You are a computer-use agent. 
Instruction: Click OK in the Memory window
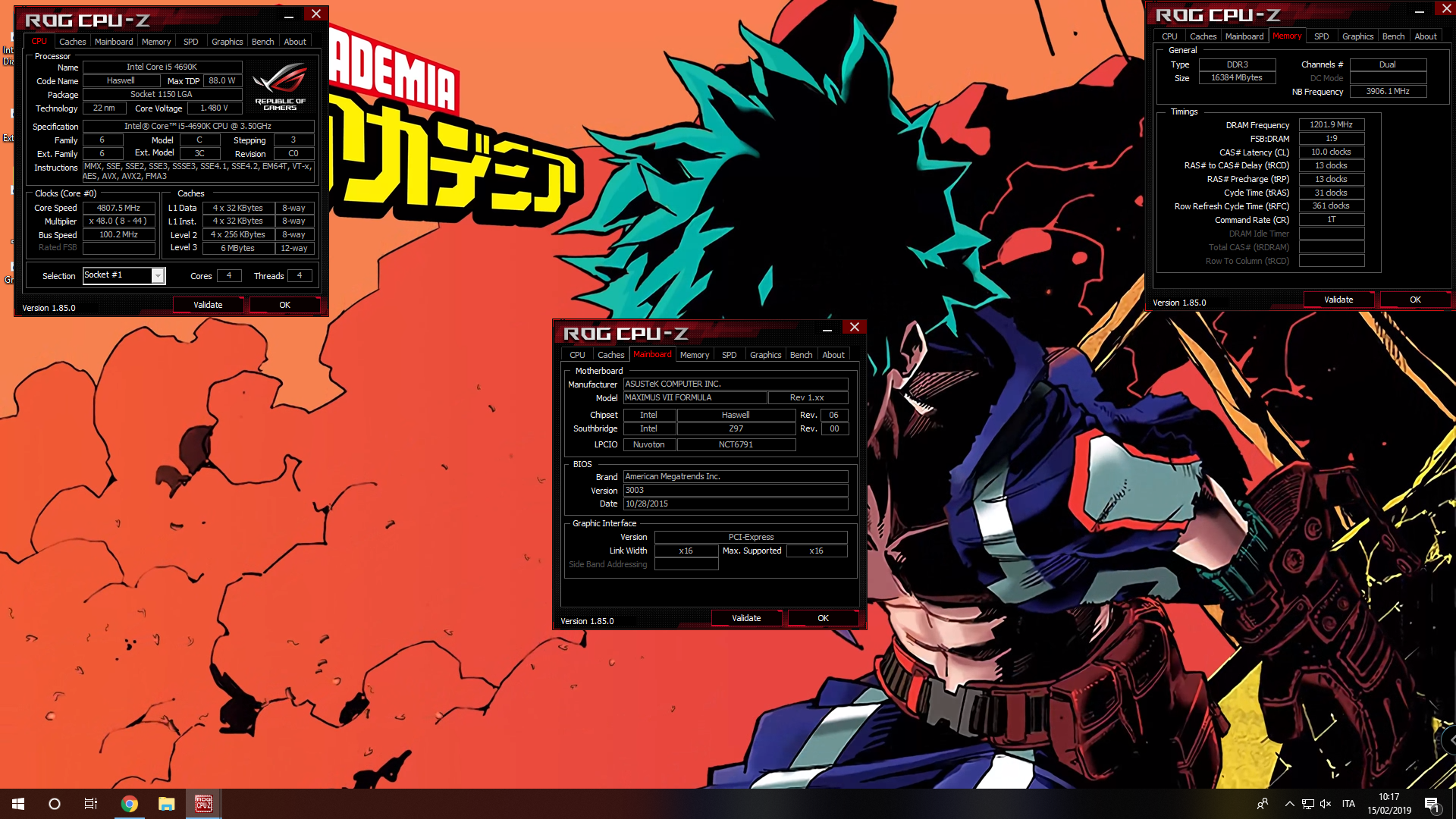click(x=1415, y=300)
